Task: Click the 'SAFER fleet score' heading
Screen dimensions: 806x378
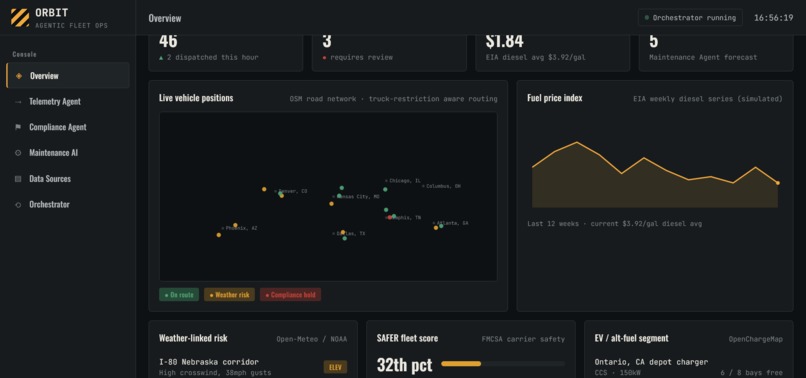Action: pyautogui.click(x=408, y=338)
